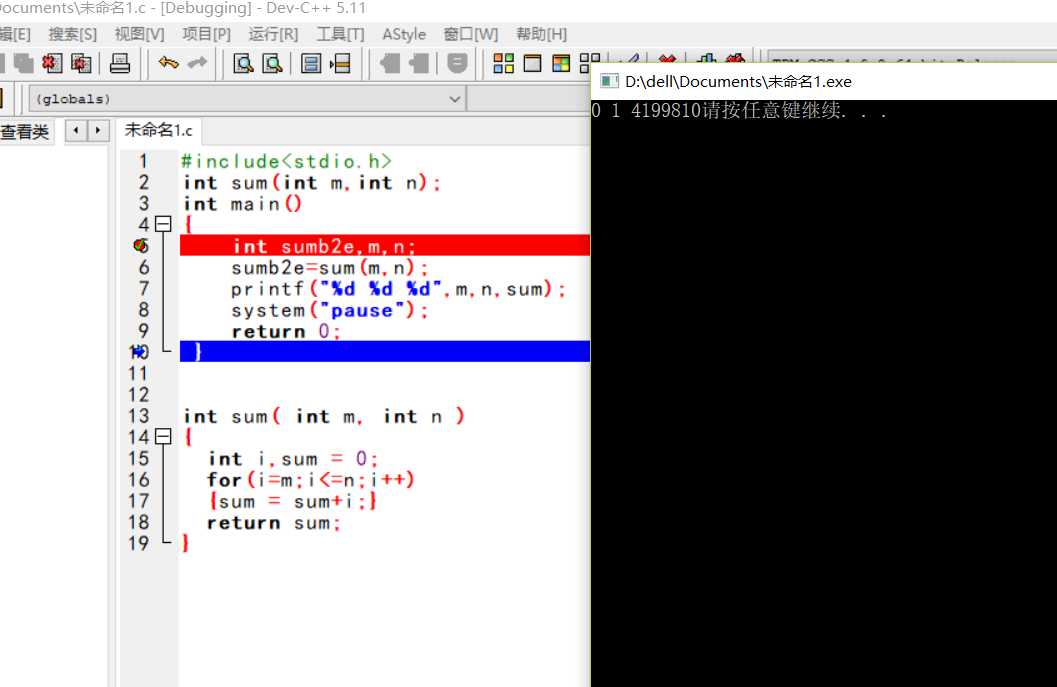Compile using the four-colored-squares icon
Image resolution: width=1057 pixels, height=687 pixels.
tap(503, 63)
